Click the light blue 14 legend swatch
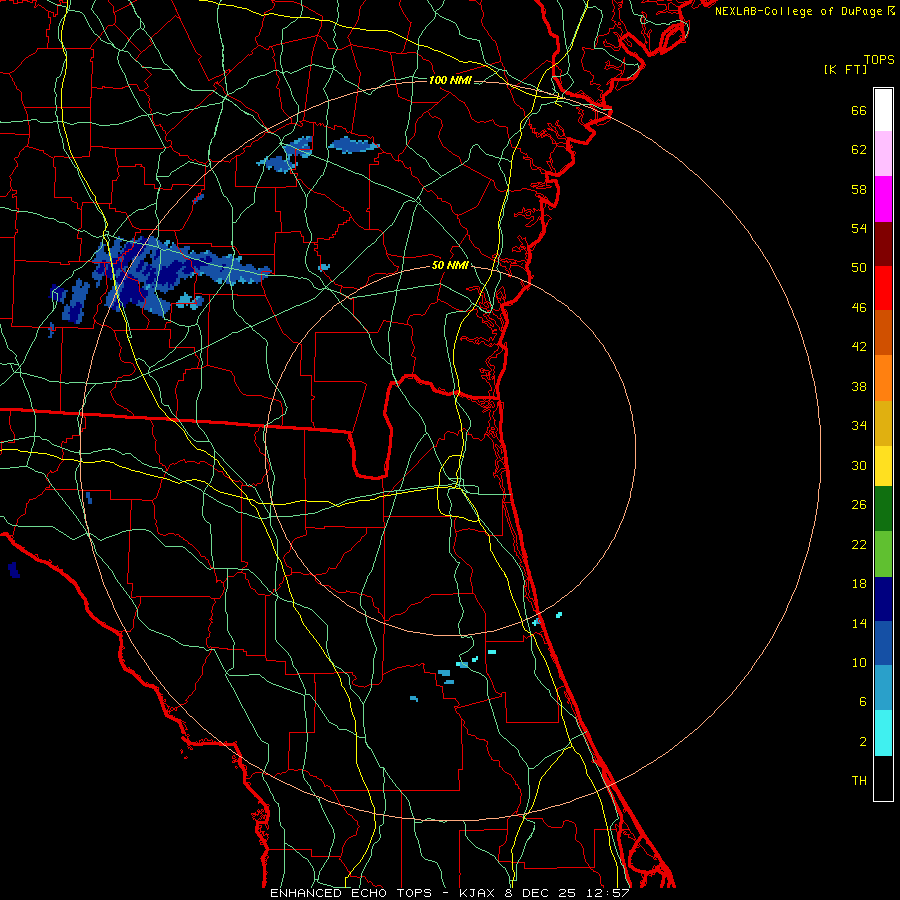Viewport: 900px width, 900px height. pyautogui.click(x=883, y=688)
